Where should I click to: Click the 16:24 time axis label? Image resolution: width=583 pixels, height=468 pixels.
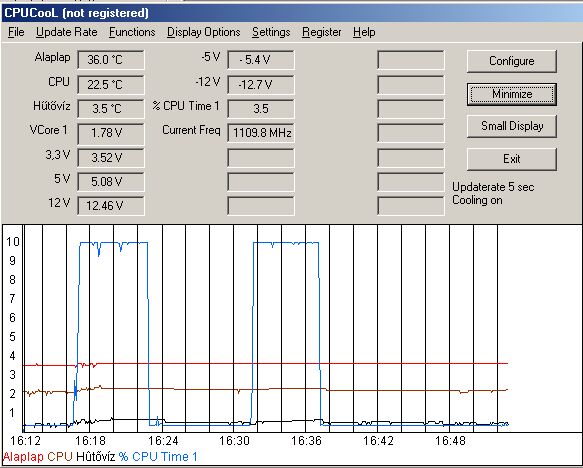tap(163, 441)
